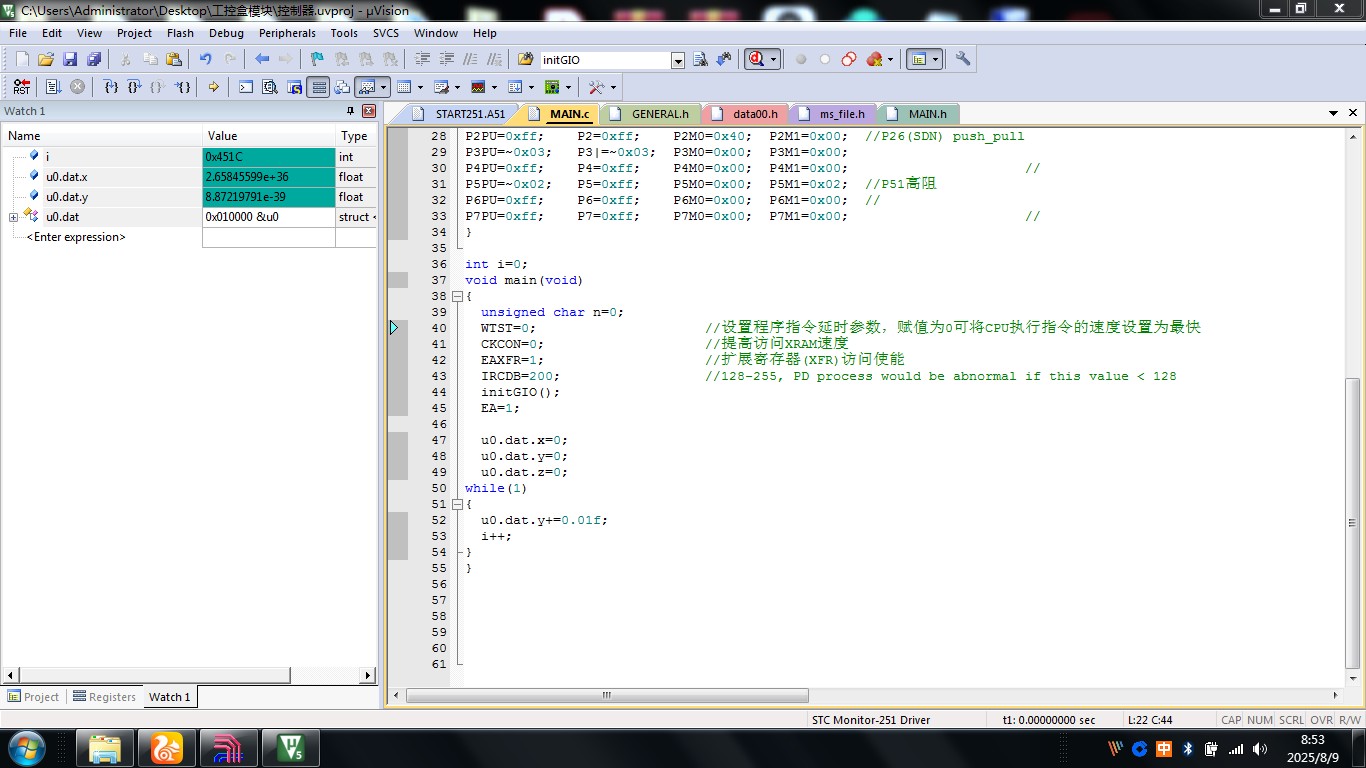Click the Find icon beside search box
This screenshot has width=1366, height=768.
click(700, 59)
